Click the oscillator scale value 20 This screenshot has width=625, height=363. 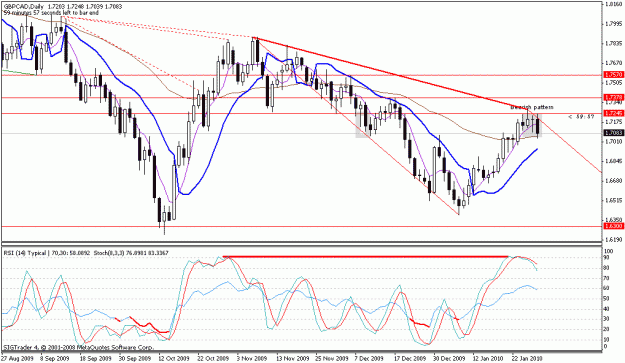(607, 329)
